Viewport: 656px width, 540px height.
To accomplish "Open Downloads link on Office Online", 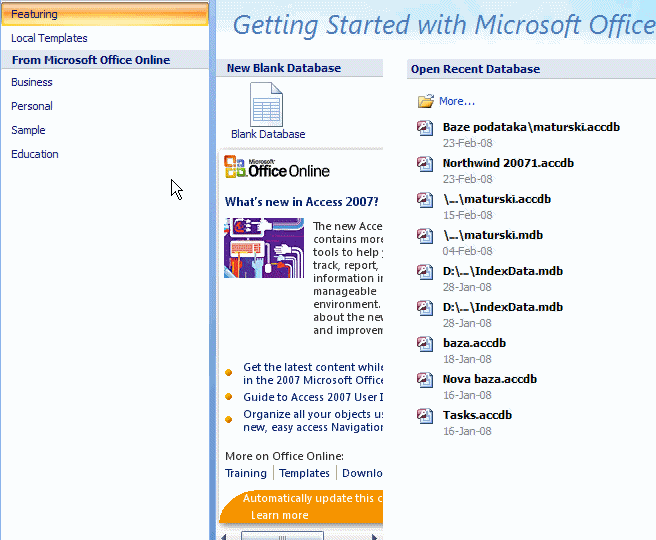I will point(362,473).
